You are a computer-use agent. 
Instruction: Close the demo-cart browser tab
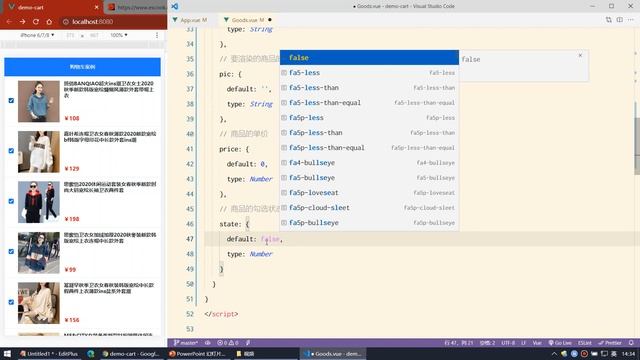click(x=96, y=7)
